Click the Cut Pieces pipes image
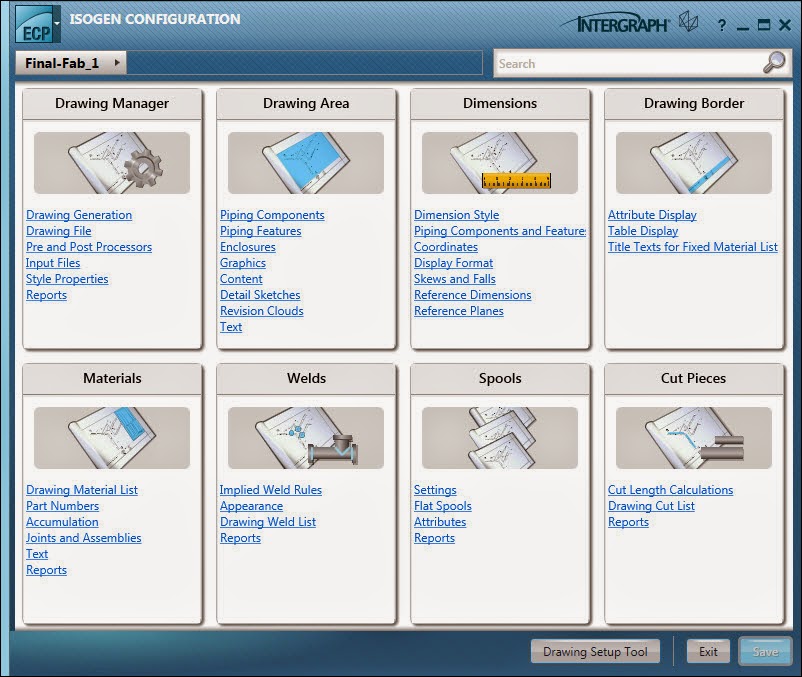Screen dimensions: 802x677 (694, 438)
